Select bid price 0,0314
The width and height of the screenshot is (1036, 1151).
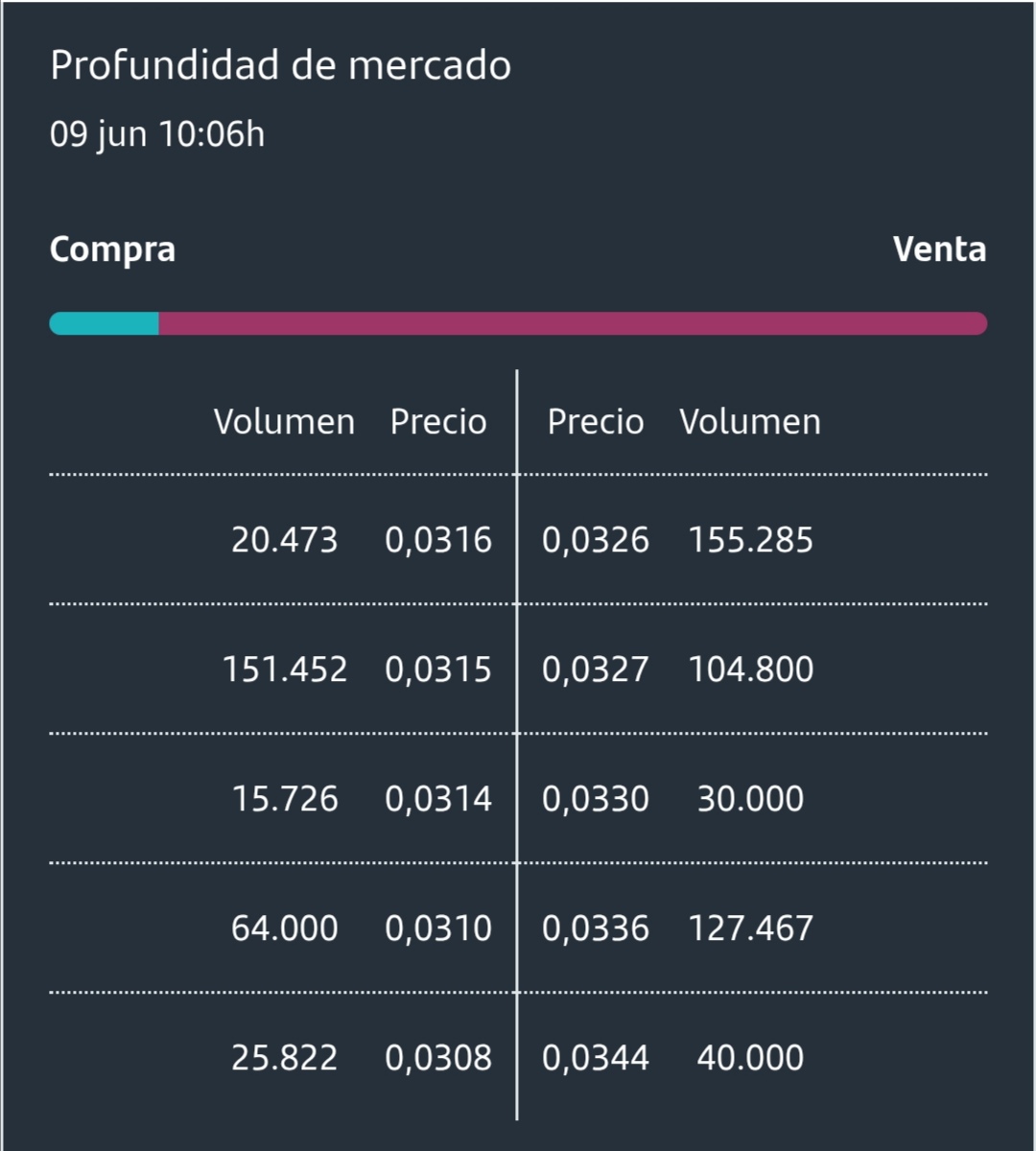click(438, 799)
